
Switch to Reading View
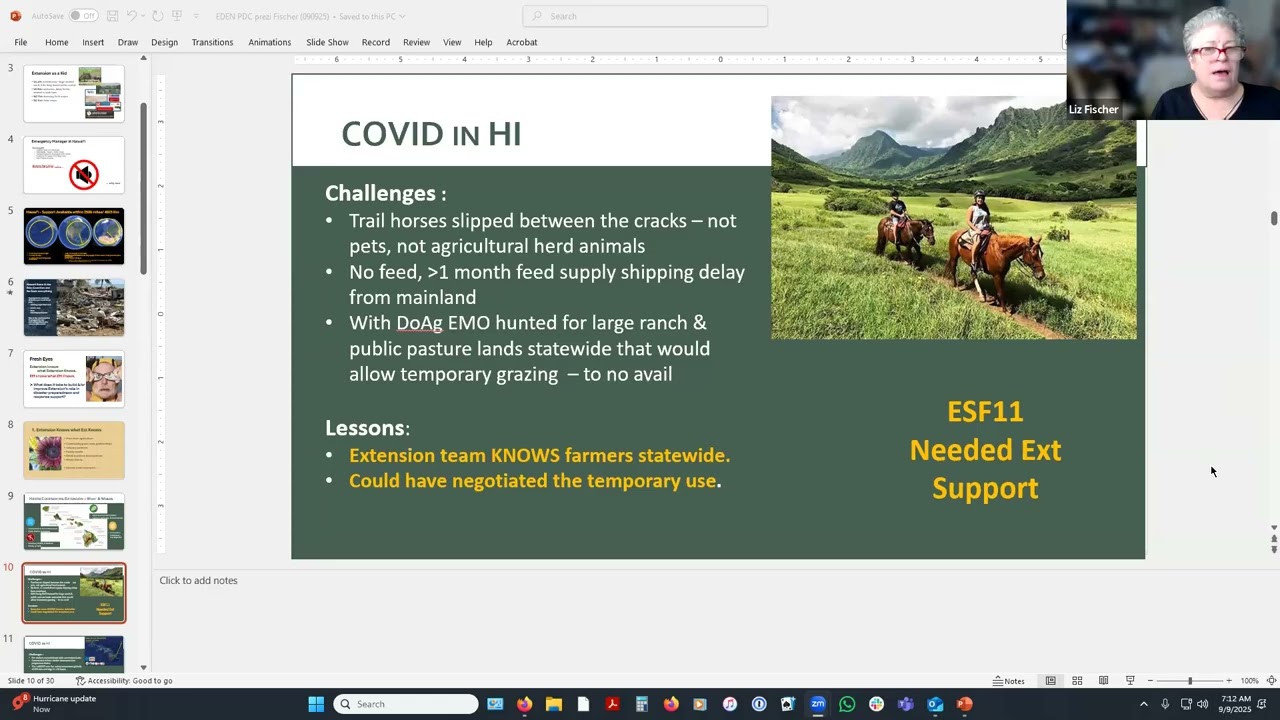click(x=1103, y=681)
